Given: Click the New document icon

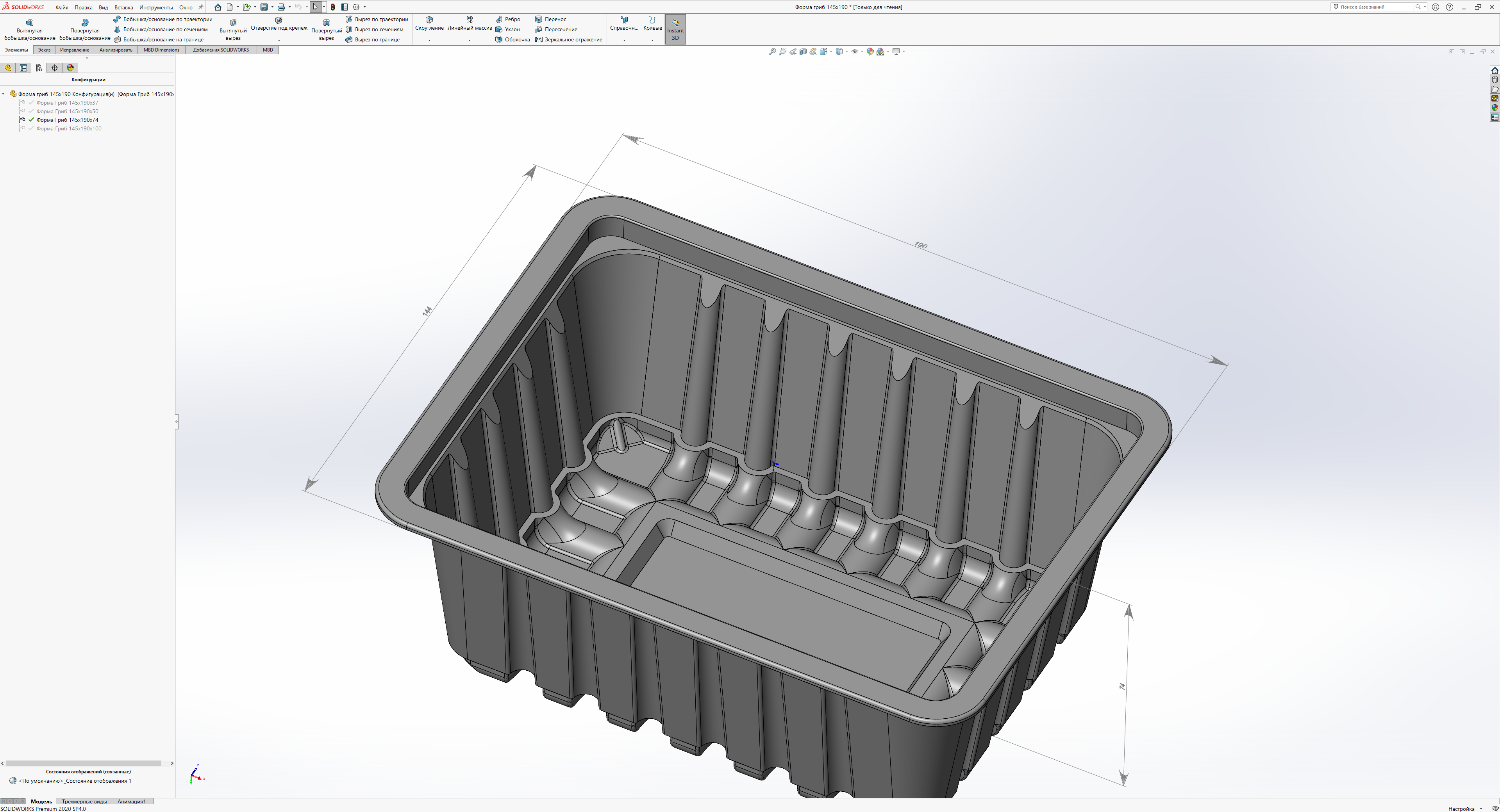Looking at the screenshot, I should 230,7.
